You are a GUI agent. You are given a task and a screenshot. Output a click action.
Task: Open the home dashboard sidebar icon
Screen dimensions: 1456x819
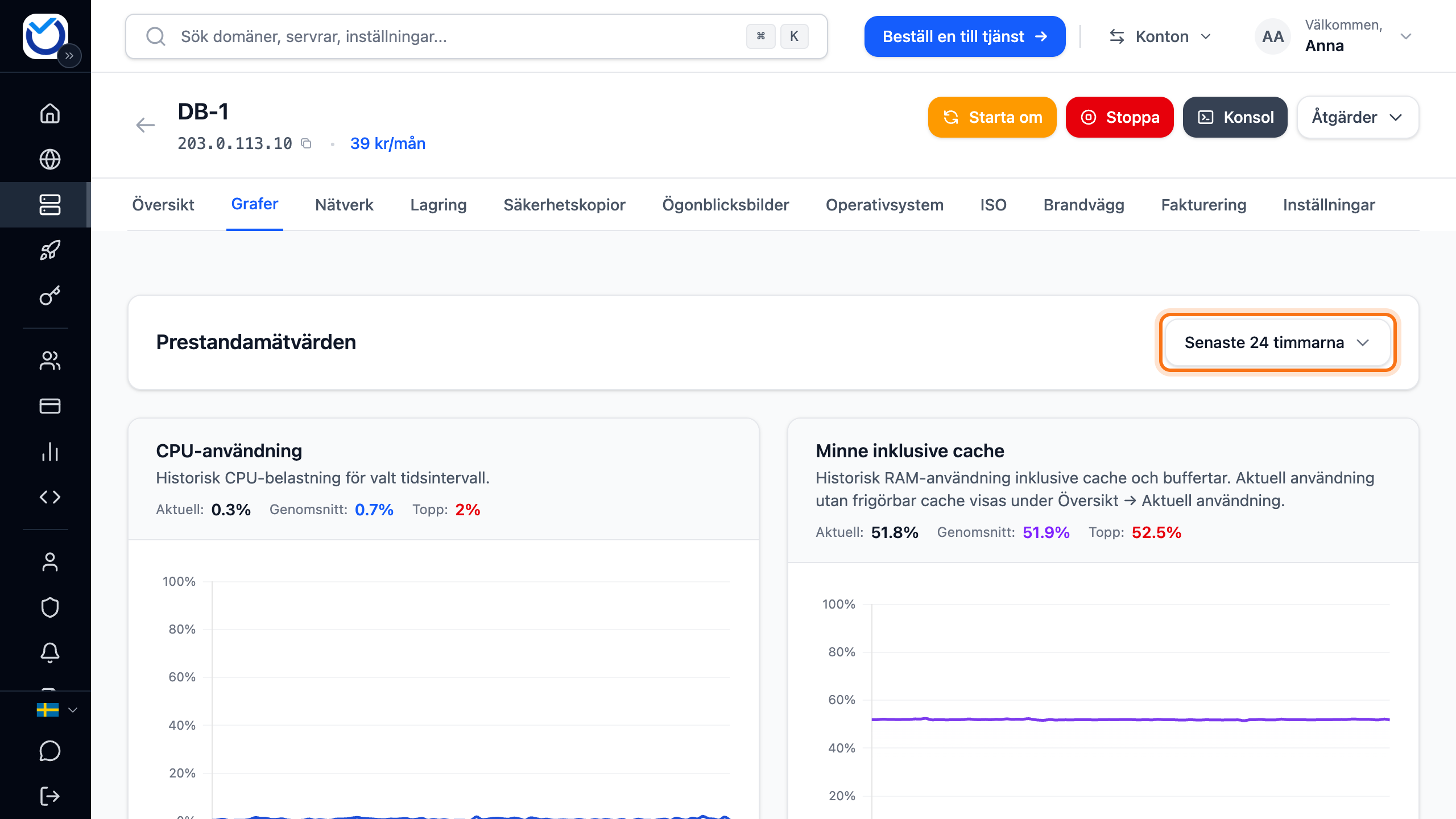click(x=50, y=114)
